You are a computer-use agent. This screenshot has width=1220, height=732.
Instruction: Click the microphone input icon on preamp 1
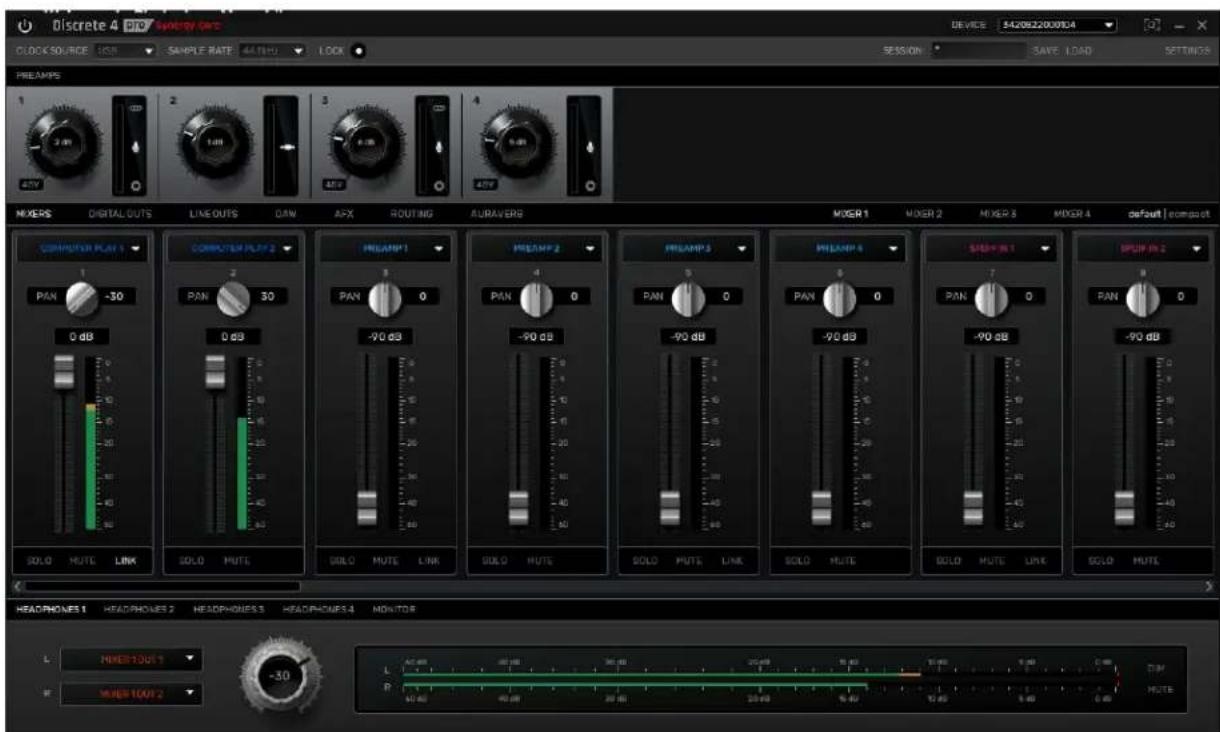pyautogui.click(x=138, y=146)
